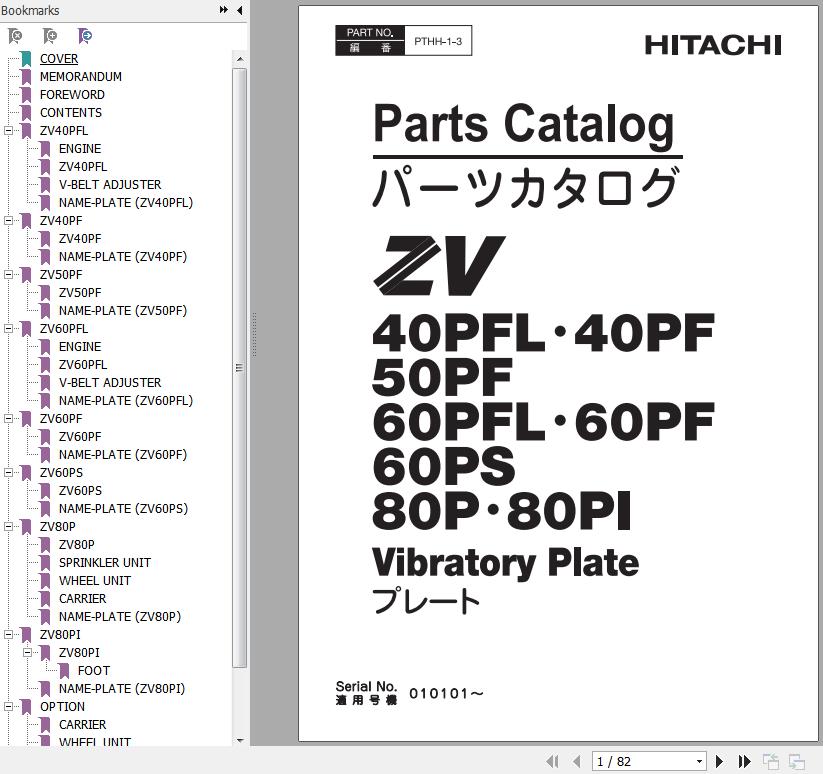Screen dimensions: 823x774
Task: Click the panel splitter grip handle
Action: click(x=254, y=334)
